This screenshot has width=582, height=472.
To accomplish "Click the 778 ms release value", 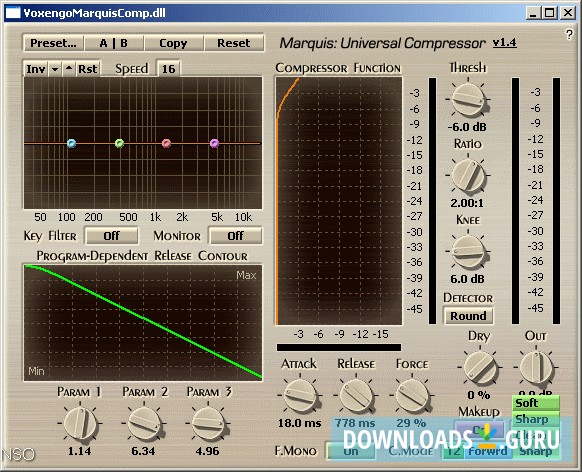I will 355,423.
